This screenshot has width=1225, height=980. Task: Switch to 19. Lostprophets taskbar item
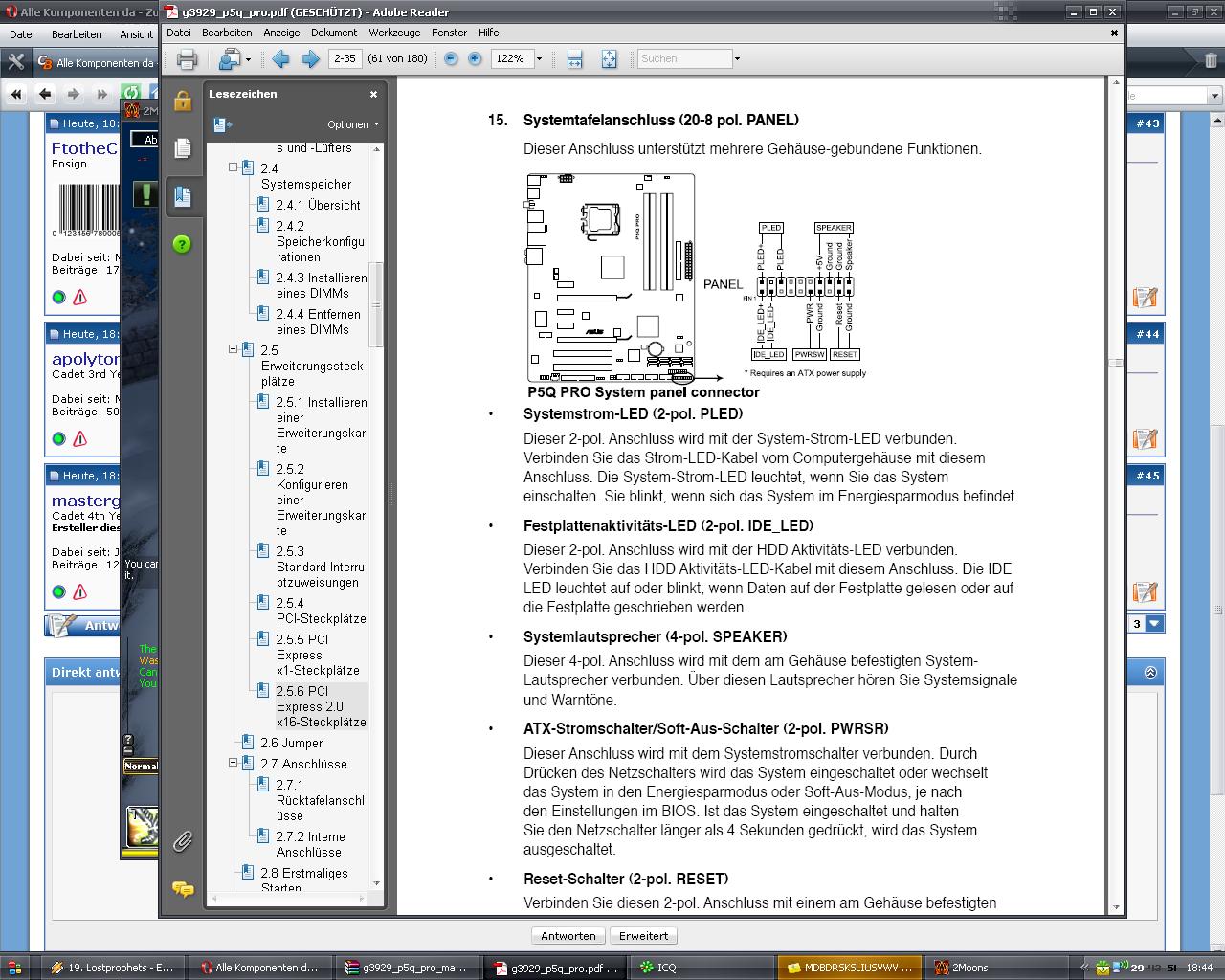pyautogui.click(x=112, y=968)
